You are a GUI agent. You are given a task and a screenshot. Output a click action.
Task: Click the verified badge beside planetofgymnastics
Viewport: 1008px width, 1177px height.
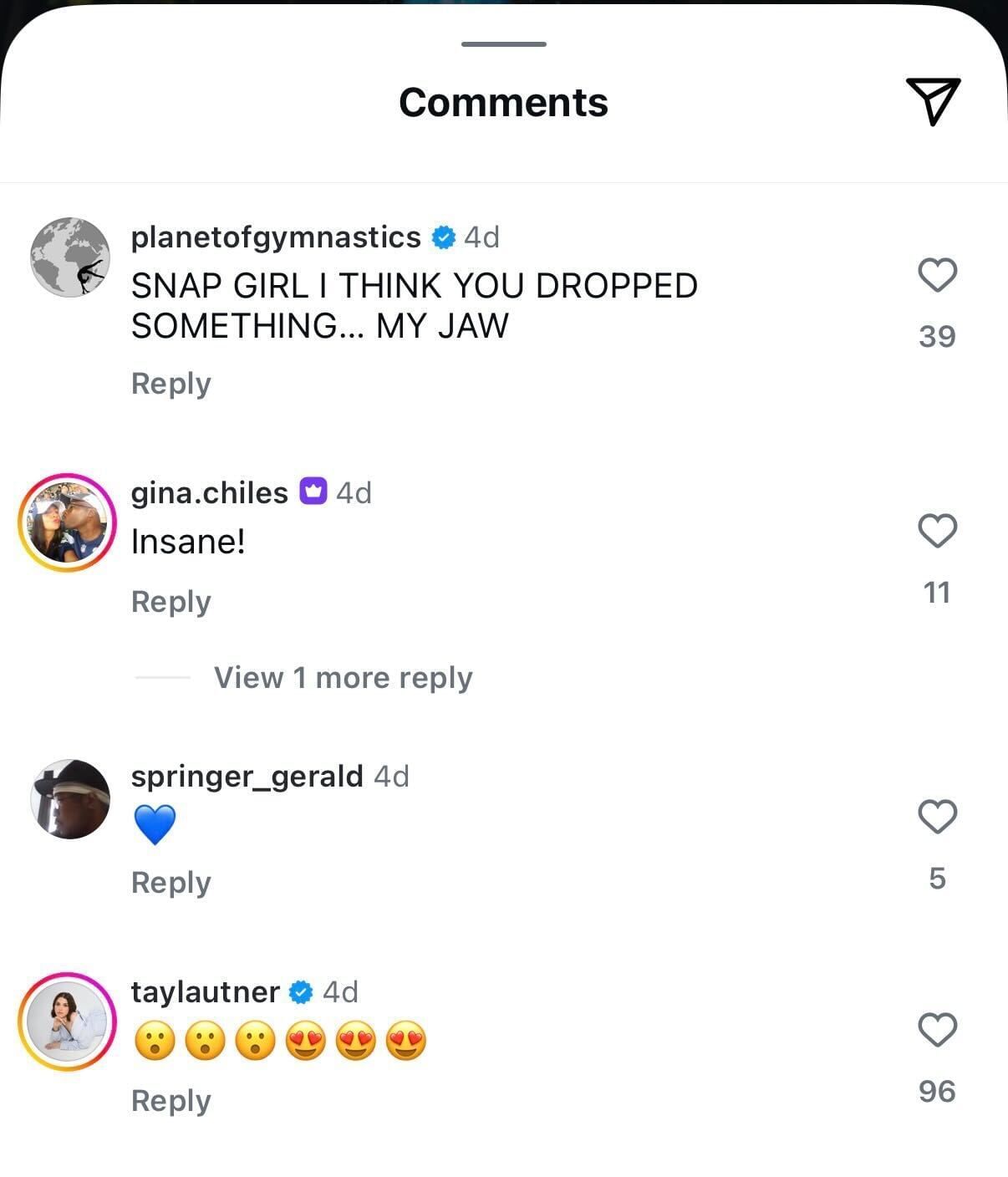point(444,237)
